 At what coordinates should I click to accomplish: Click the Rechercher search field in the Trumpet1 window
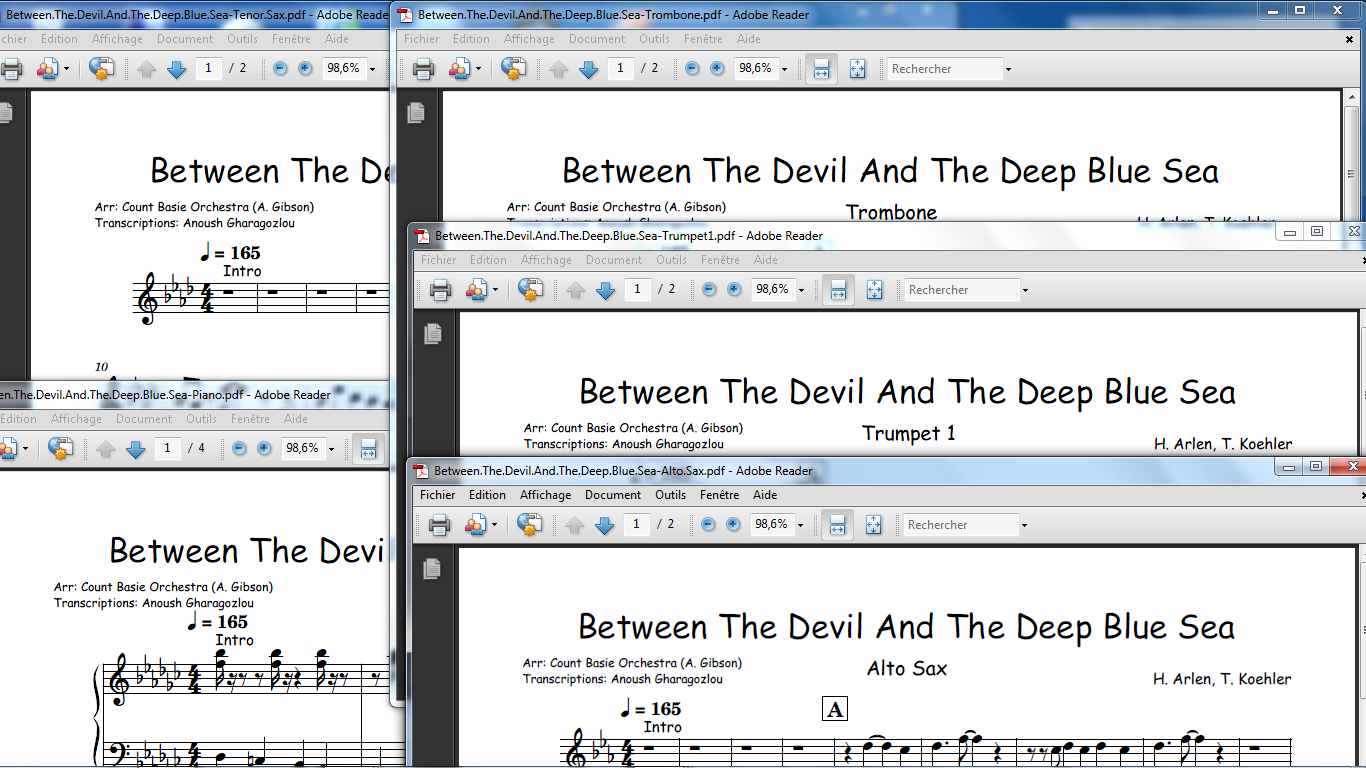961,290
